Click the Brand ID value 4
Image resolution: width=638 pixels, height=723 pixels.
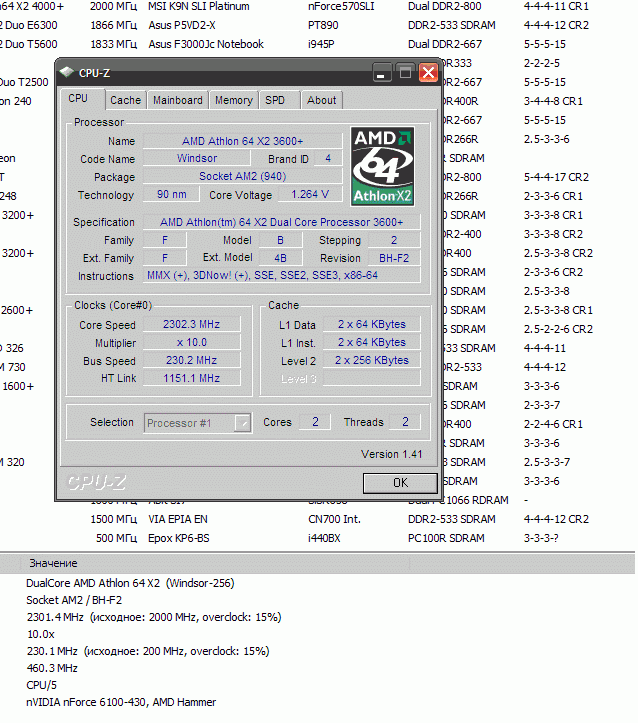click(x=328, y=158)
